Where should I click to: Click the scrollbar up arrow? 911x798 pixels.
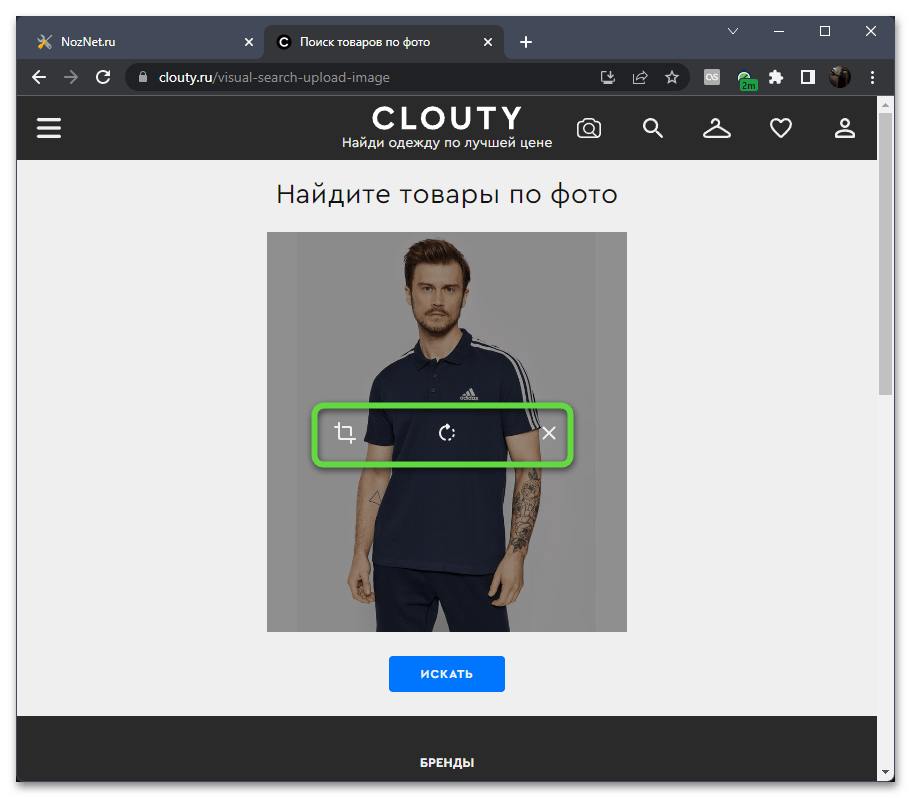(x=885, y=105)
